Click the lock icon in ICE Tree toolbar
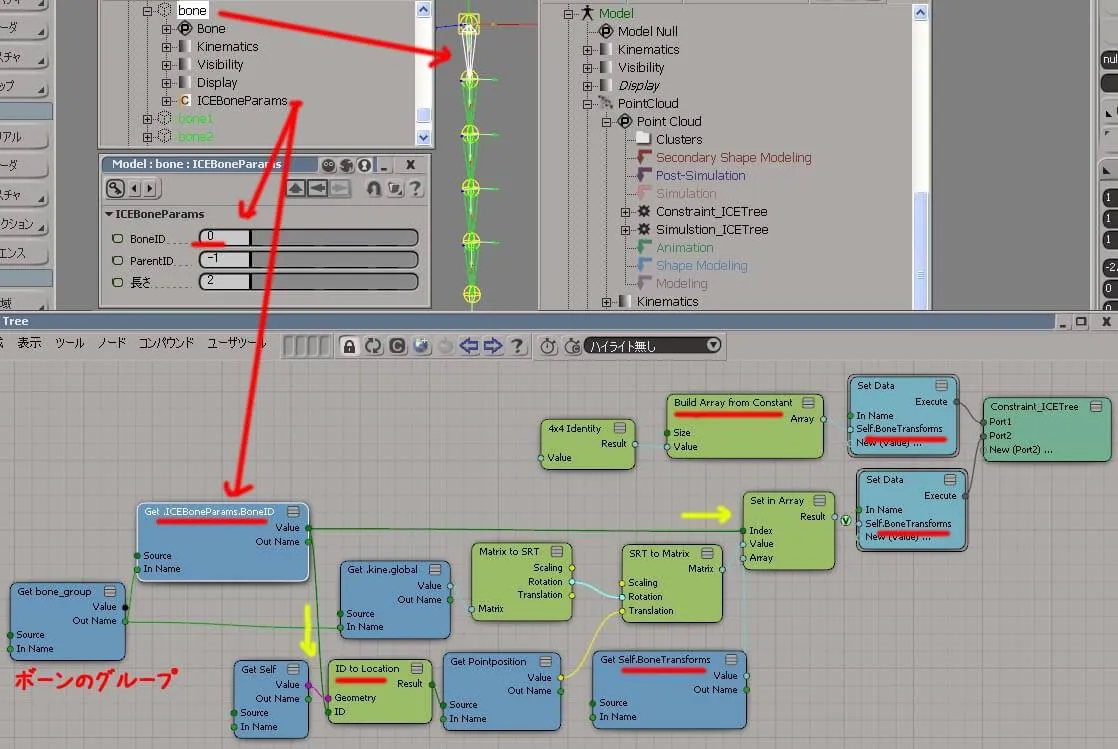The height and width of the screenshot is (749, 1118). (x=349, y=347)
